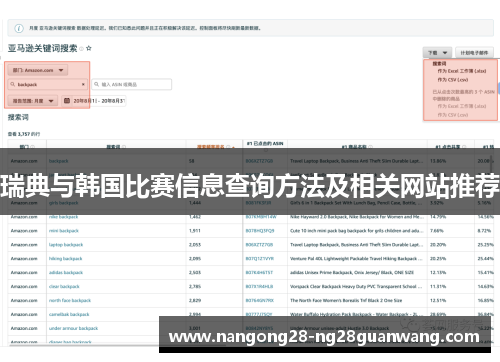This screenshot has width=500, height=362.
Task: Click the small info icon beside the page title
Action: click(x=81, y=49)
